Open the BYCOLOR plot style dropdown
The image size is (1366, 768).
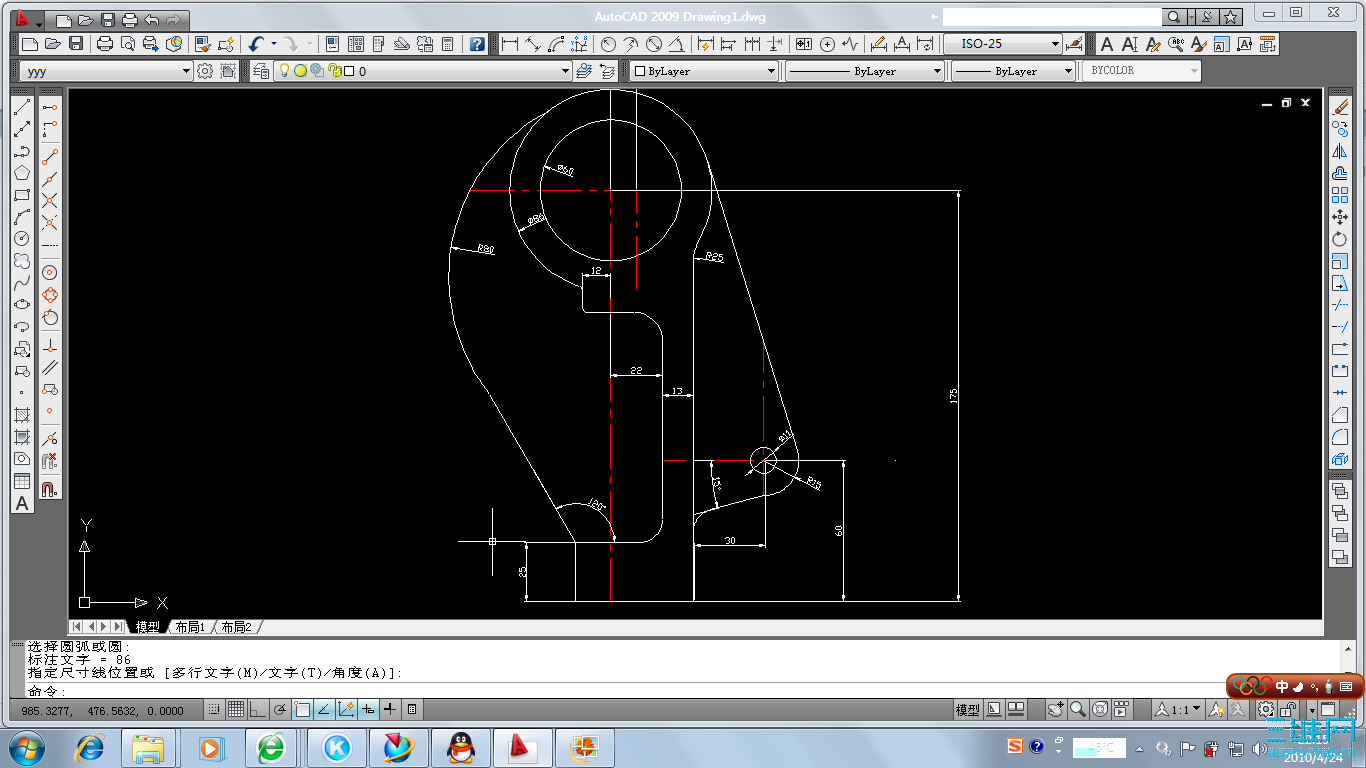coord(1143,71)
